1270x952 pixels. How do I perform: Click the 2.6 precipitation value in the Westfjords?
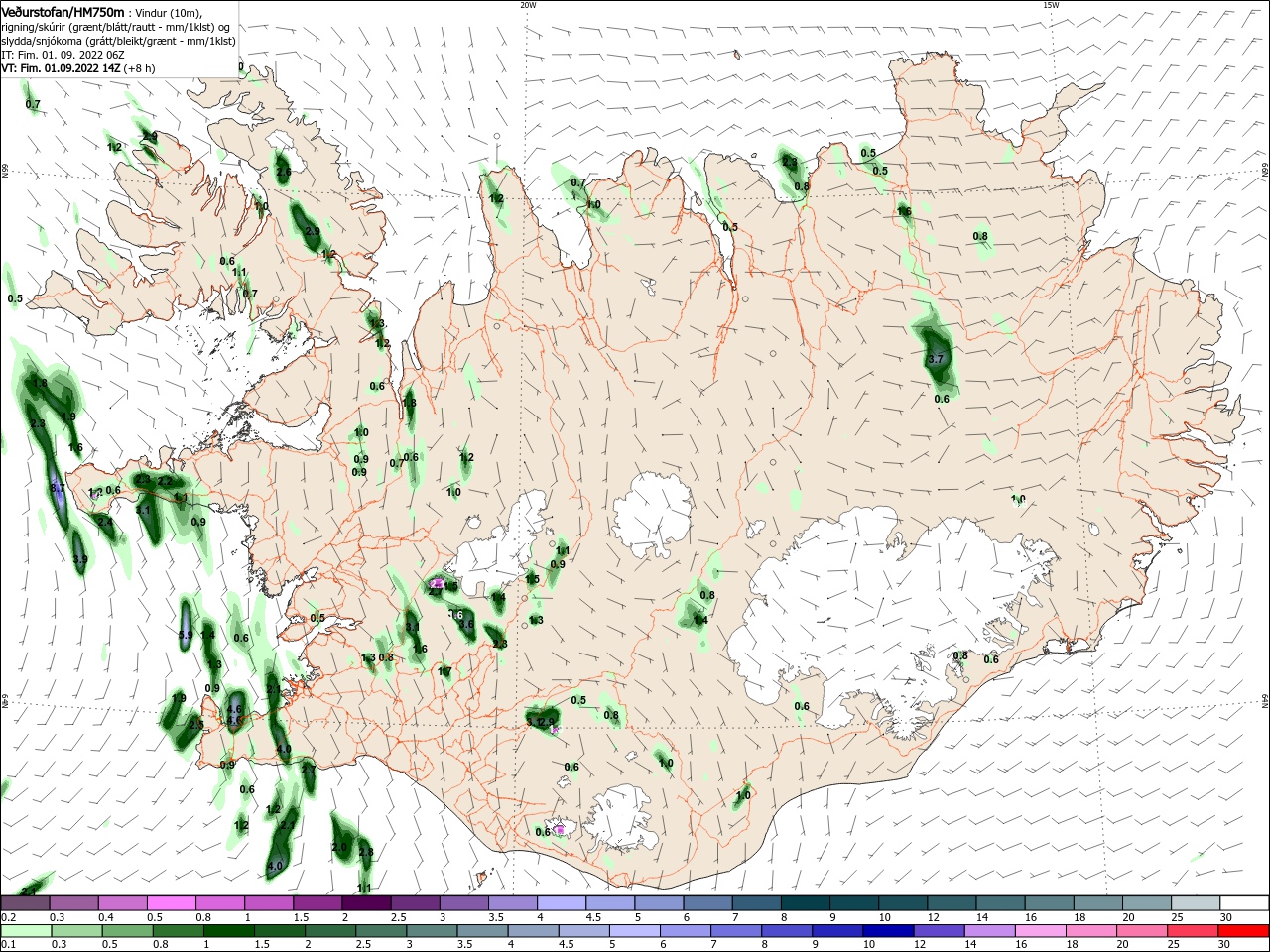click(x=284, y=173)
